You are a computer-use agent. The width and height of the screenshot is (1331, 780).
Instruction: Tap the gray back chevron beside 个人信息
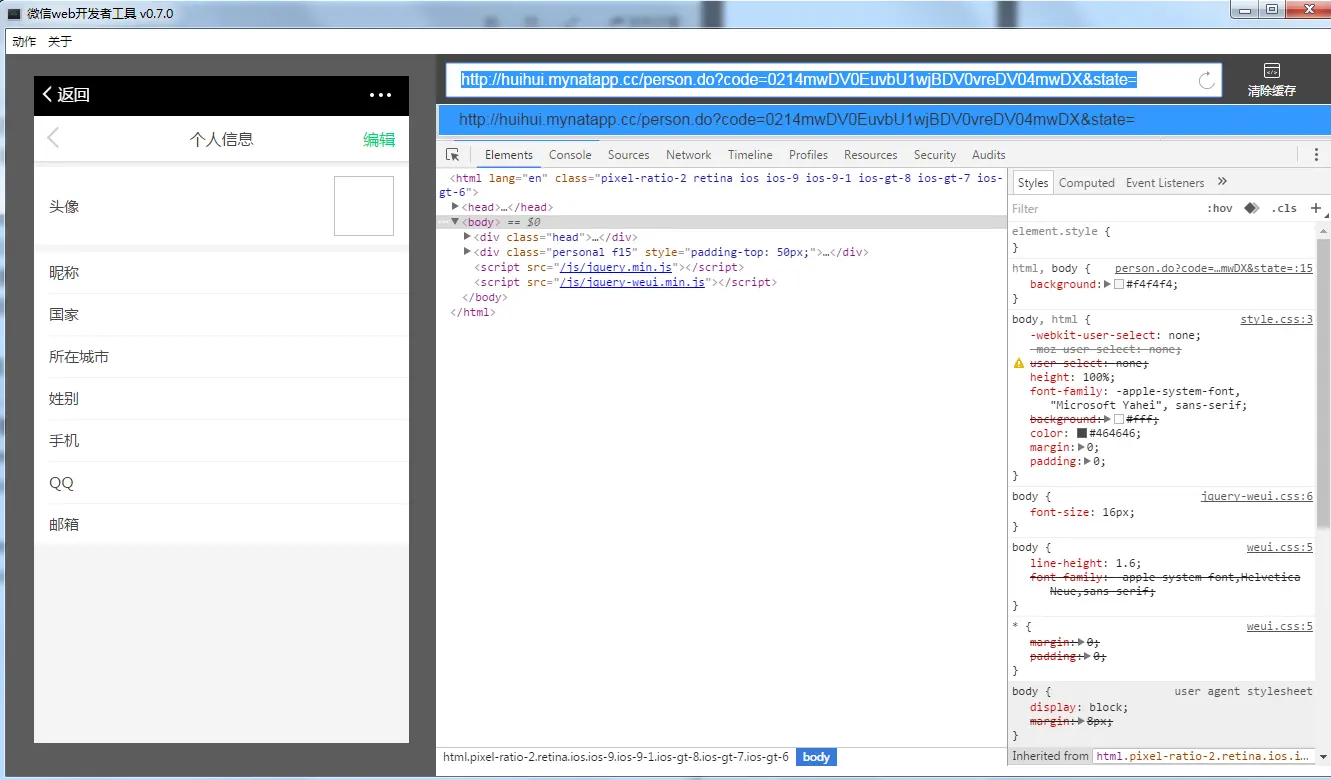coord(53,138)
